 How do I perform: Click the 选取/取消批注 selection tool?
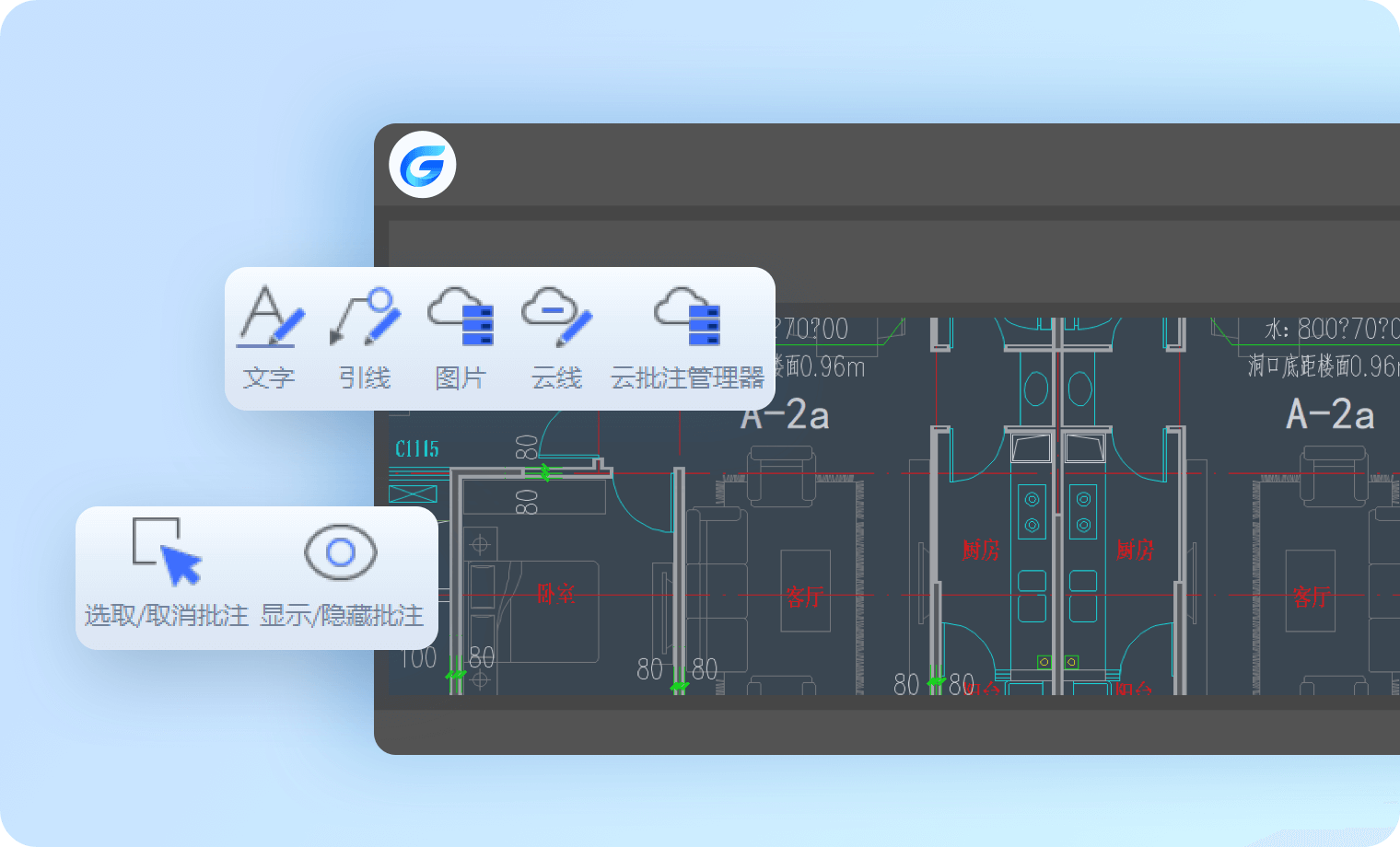[x=167, y=574]
